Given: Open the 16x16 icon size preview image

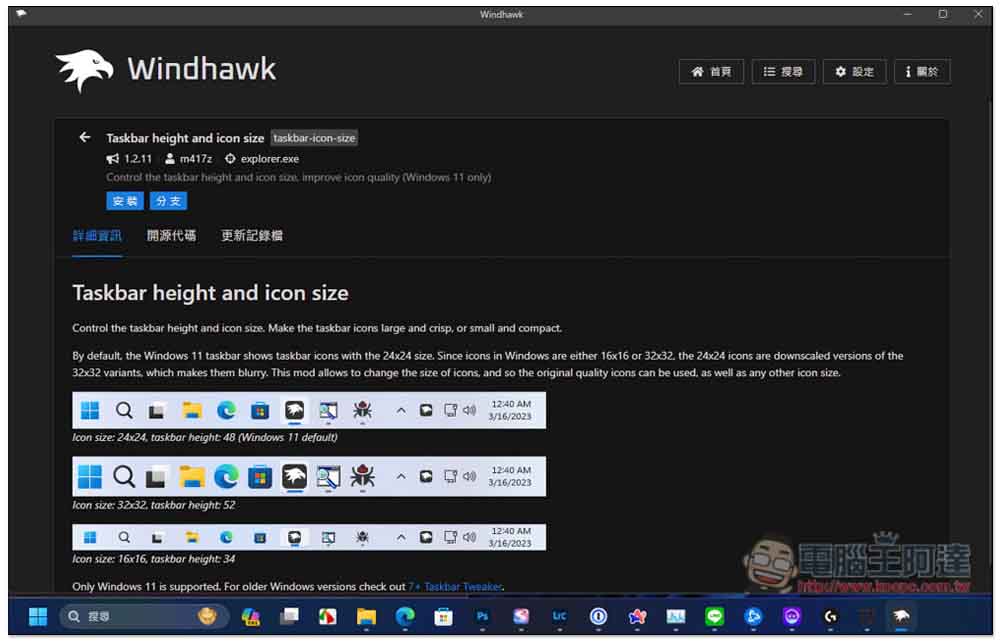Looking at the screenshot, I should (x=309, y=537).
